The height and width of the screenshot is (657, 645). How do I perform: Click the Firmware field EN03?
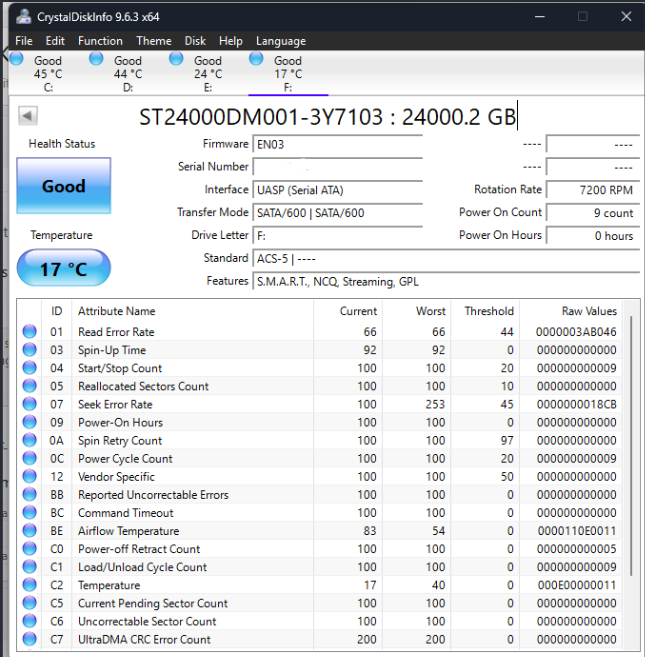(337, 145)
